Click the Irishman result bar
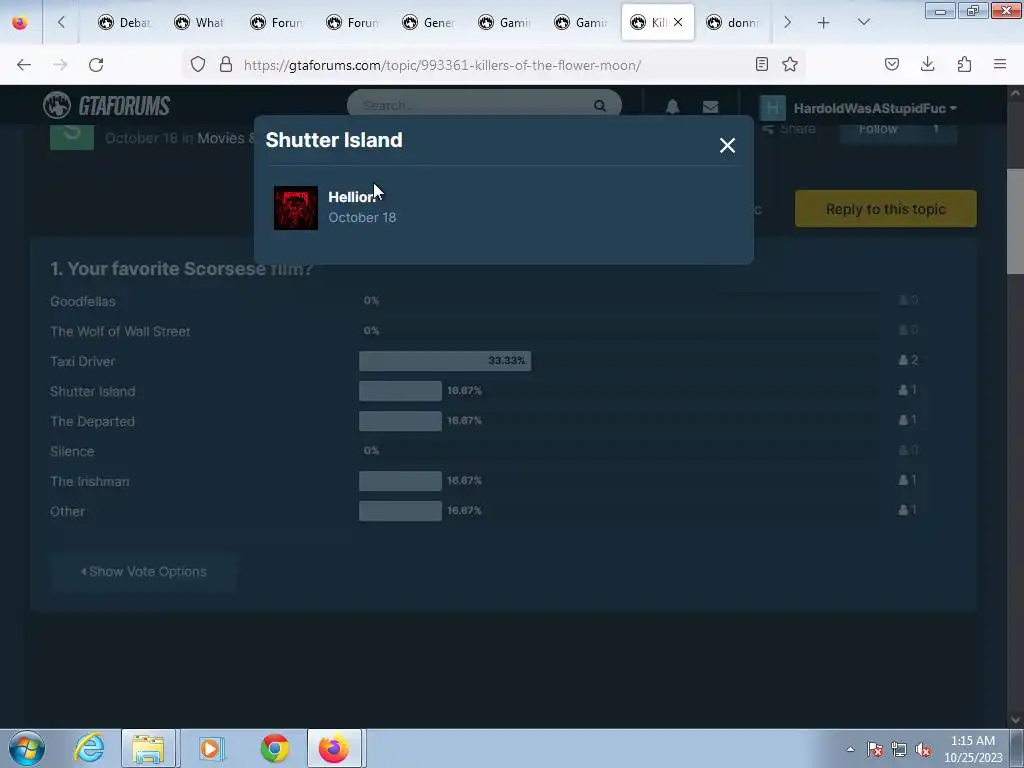Viewport: 1024px width, 768px height. coord(400,481)
